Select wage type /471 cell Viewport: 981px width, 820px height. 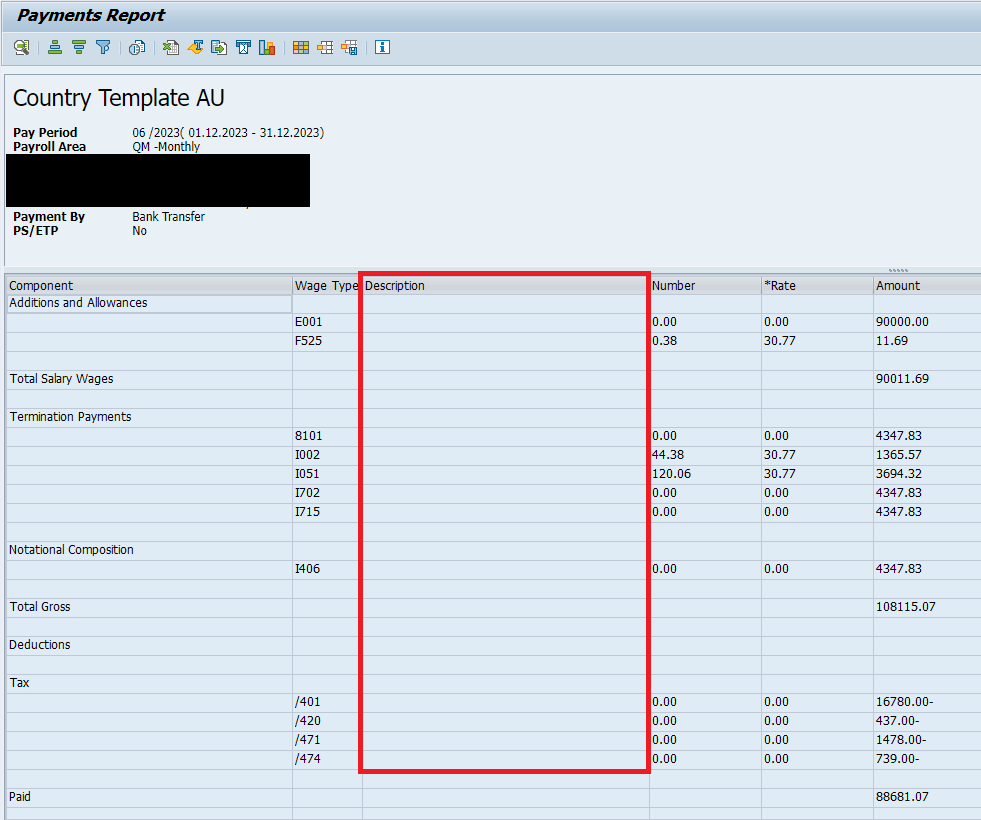point(327,740)
